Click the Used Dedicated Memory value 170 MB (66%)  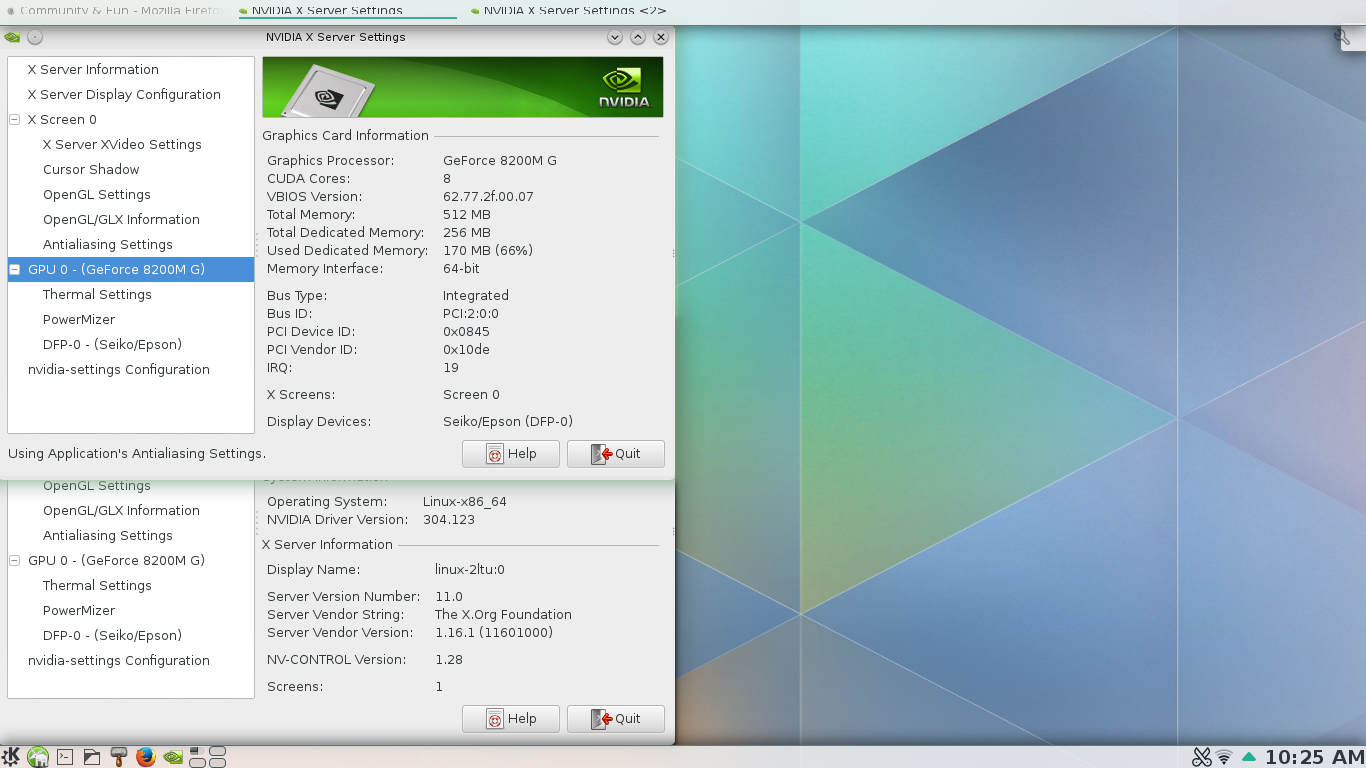pyautogui.click(x=488, y=250)
